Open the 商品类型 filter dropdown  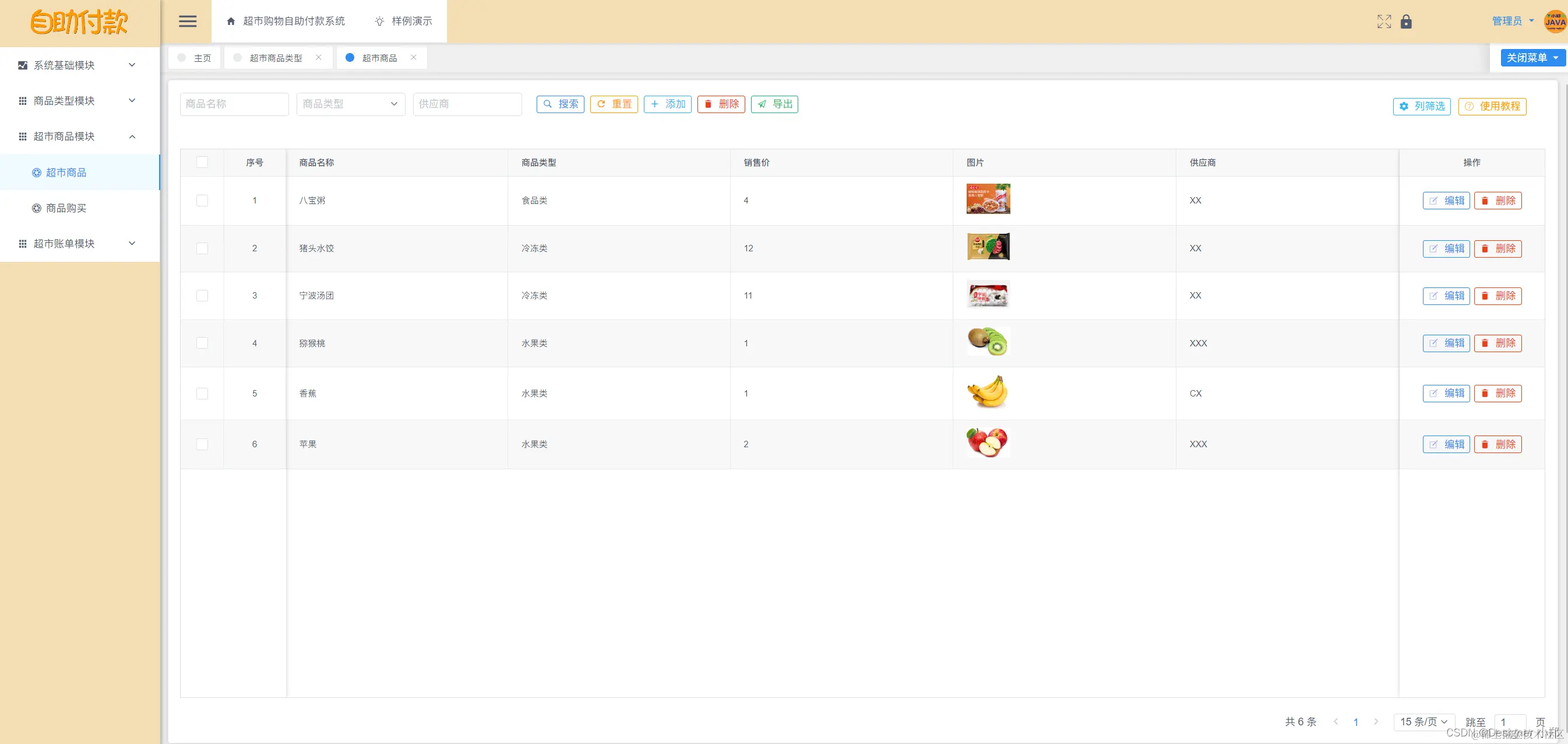(x=351, y=104)
